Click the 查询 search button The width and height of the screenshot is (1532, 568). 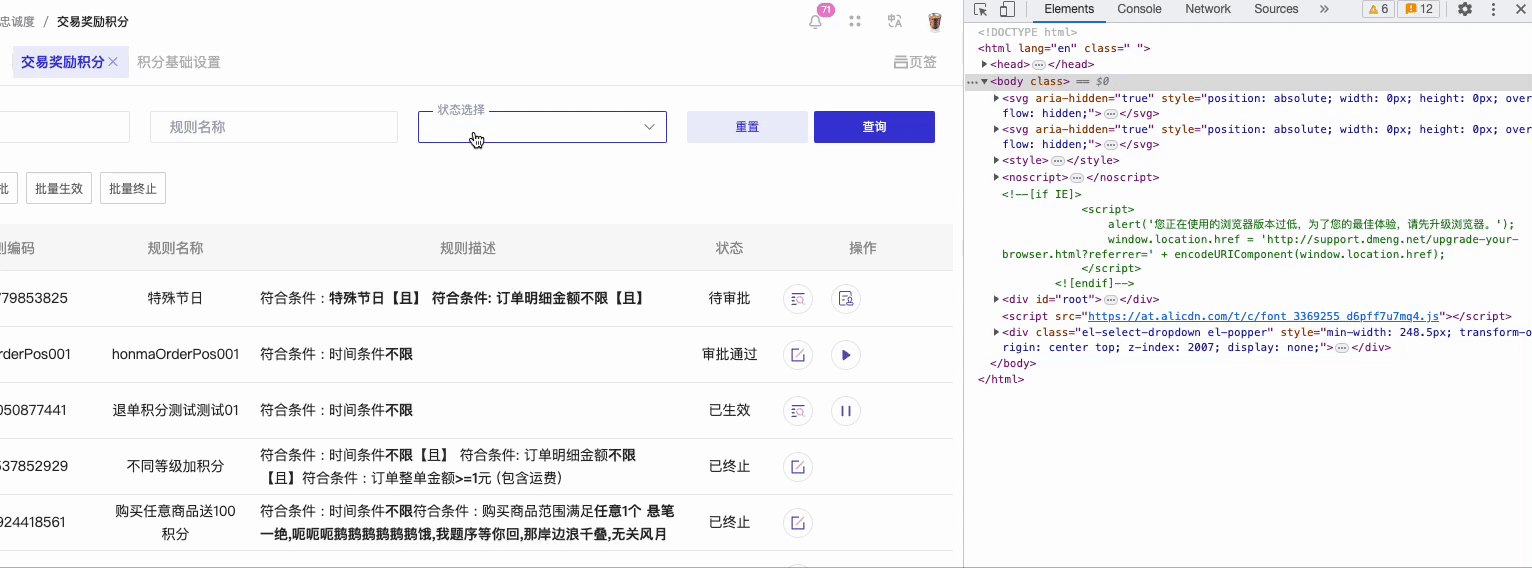click(874, 127)
